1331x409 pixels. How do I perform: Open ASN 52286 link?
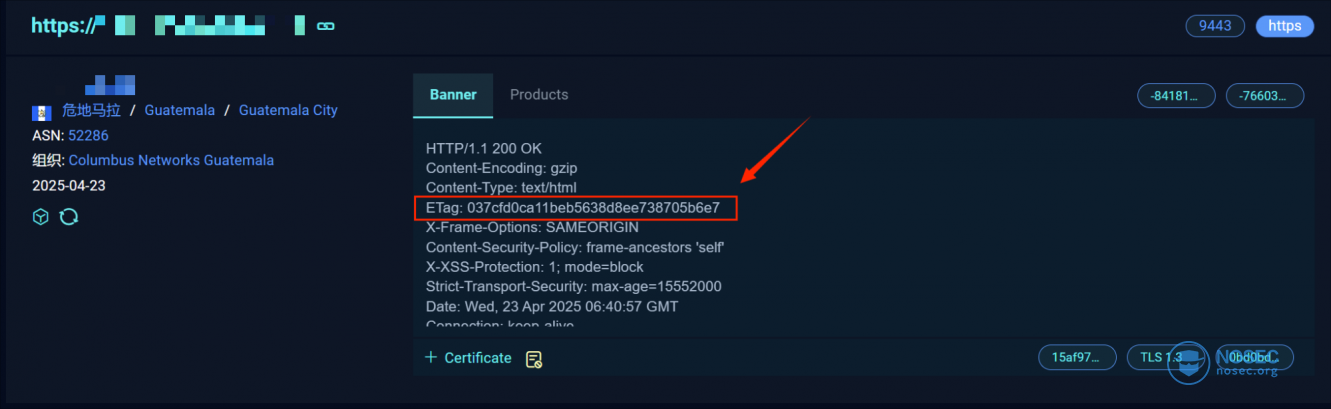[88, 135]
